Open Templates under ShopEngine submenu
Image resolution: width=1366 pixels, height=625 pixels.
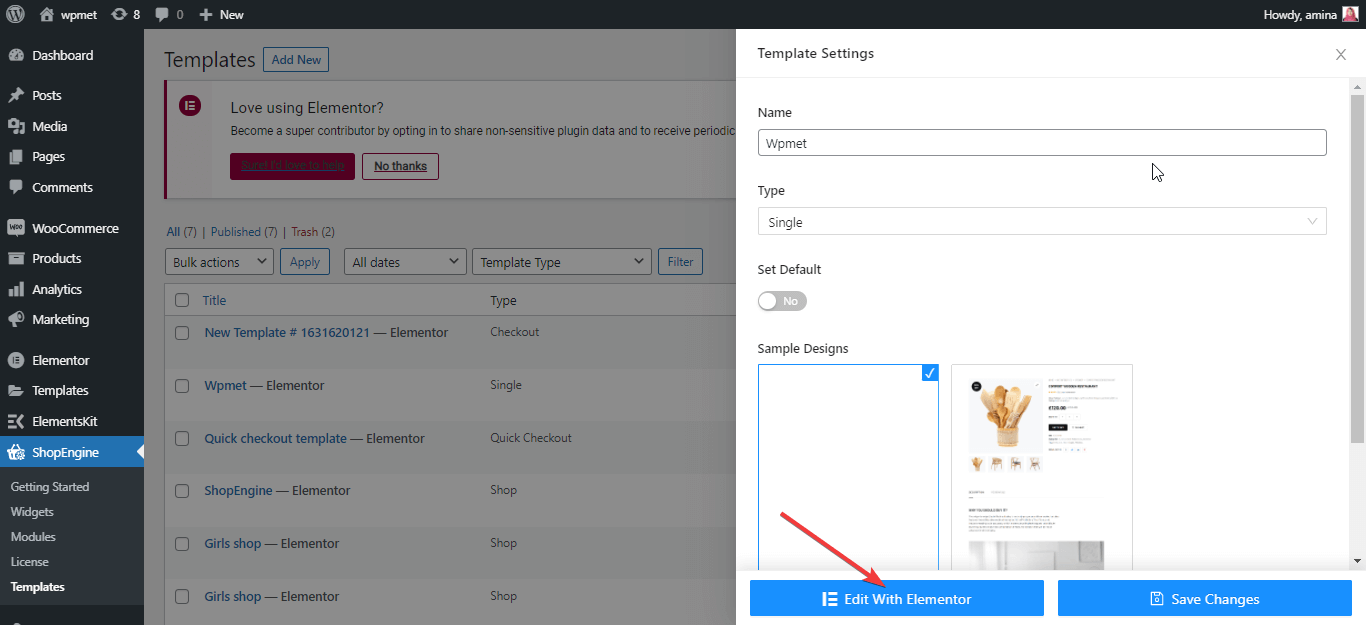[x=38, y=587]
